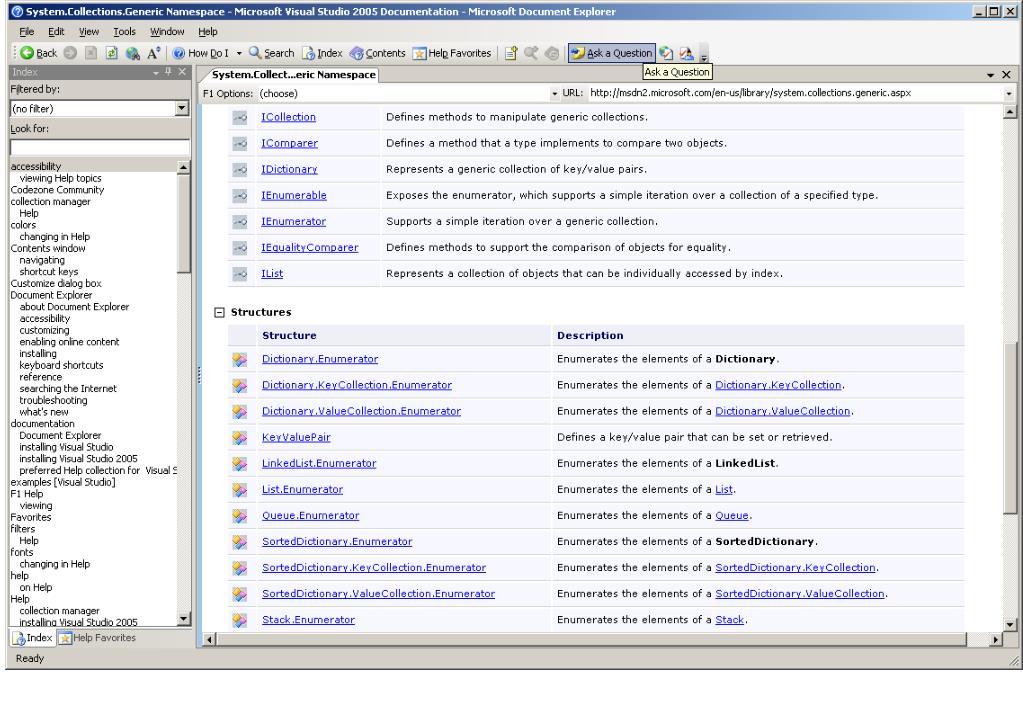Open the KeyValuePair structure link
Image resolution: width=1023 pixels, height=708 pixels.
point(296,437)
